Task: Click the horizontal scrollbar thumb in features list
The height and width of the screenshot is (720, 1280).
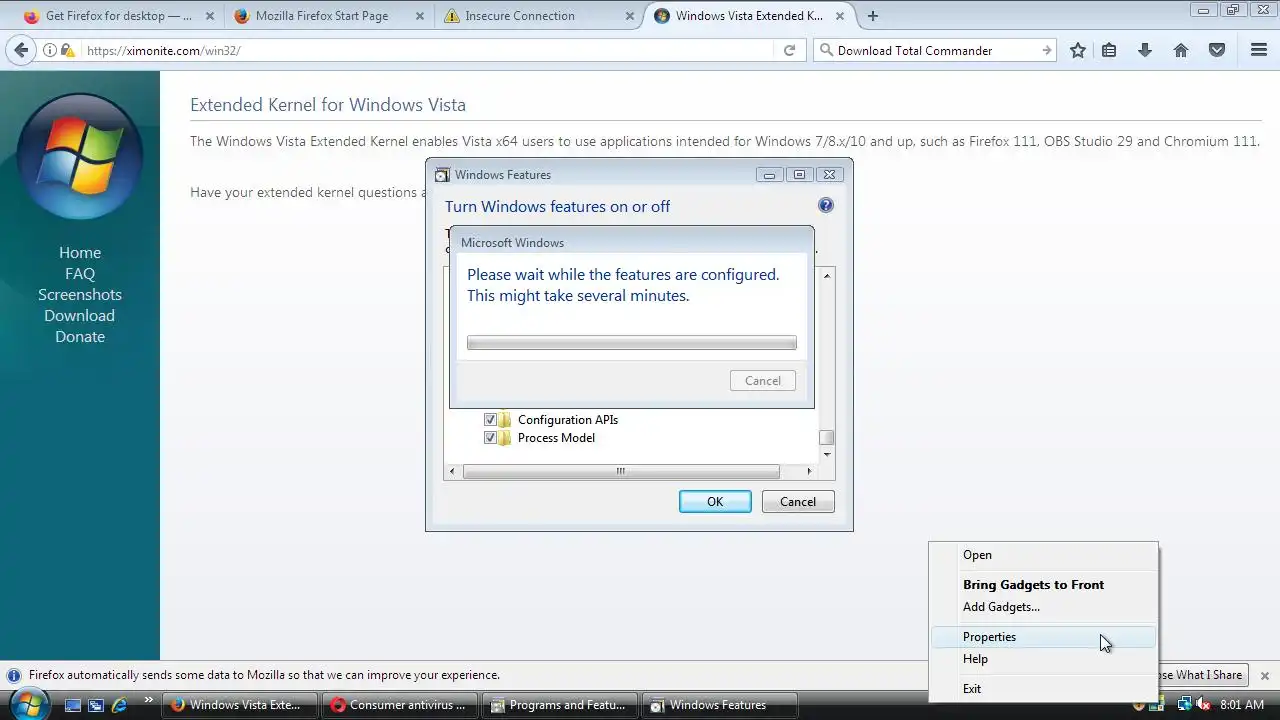Action: point(621,471)
